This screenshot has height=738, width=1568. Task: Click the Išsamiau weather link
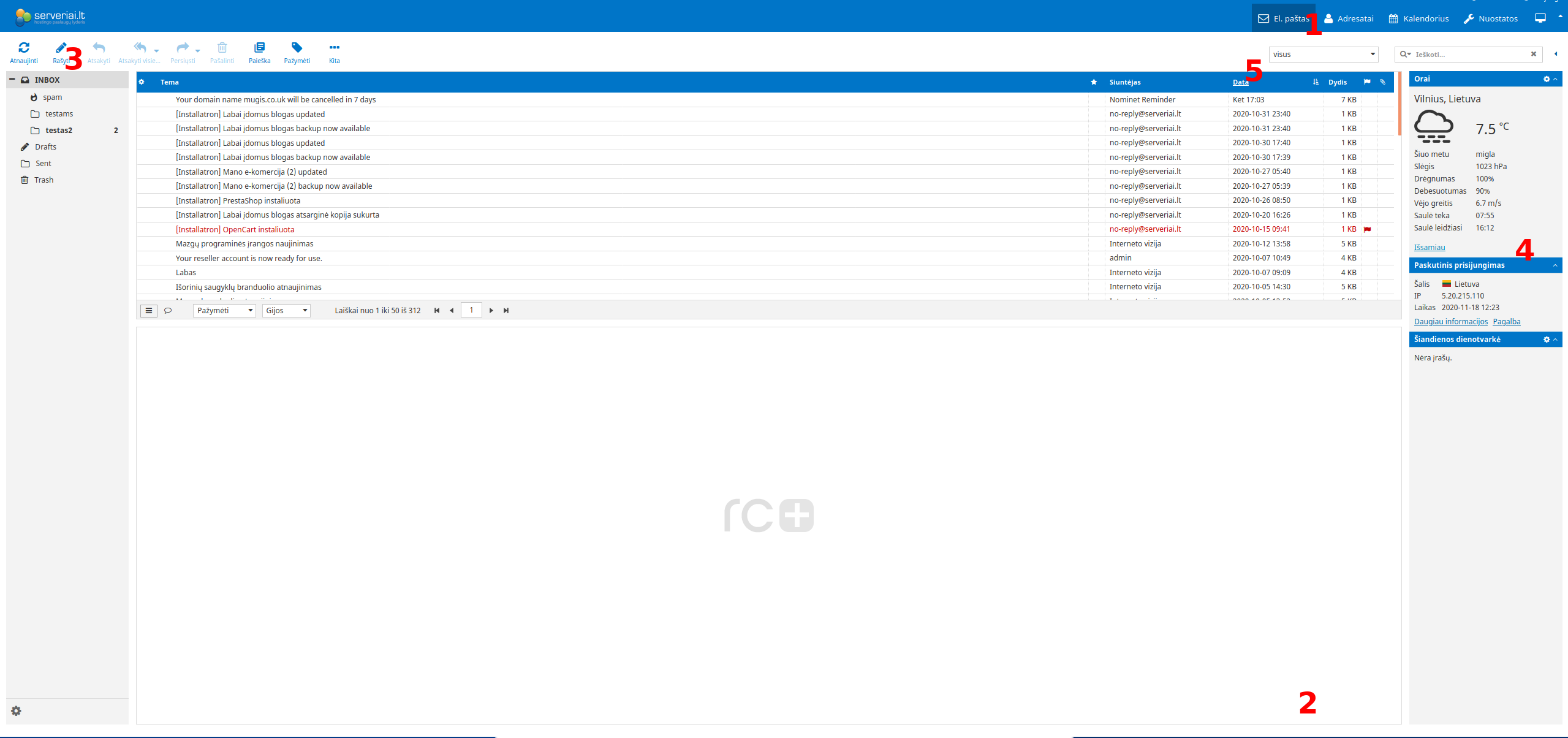point(1429,248)
